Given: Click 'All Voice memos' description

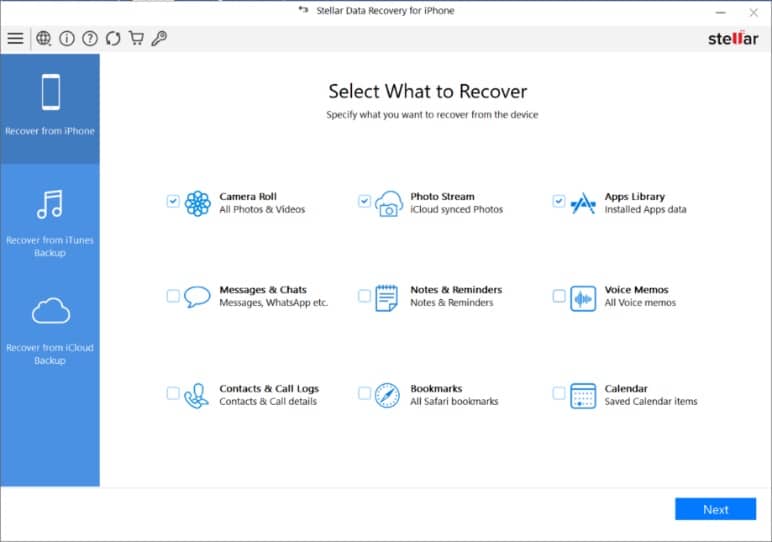Looking at the screenshot, I should [x=640, y=303].
